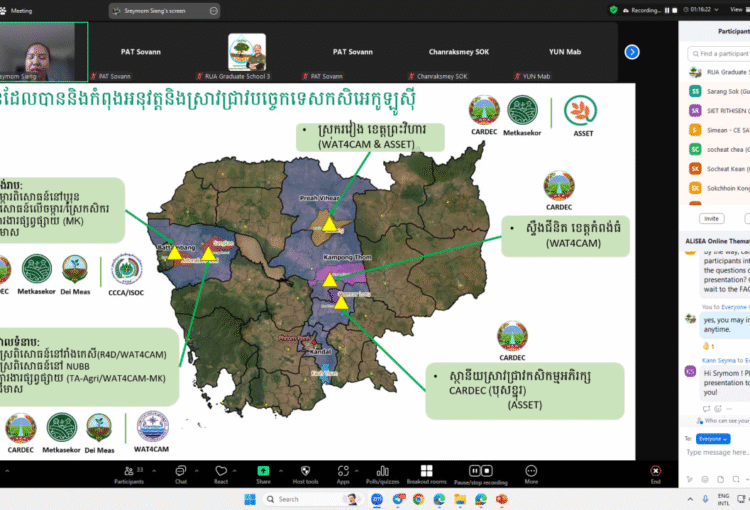The image size is (750, 510).
Task: Open PowerPoint from the Windows taskbar
Action: tap(501, 498)
